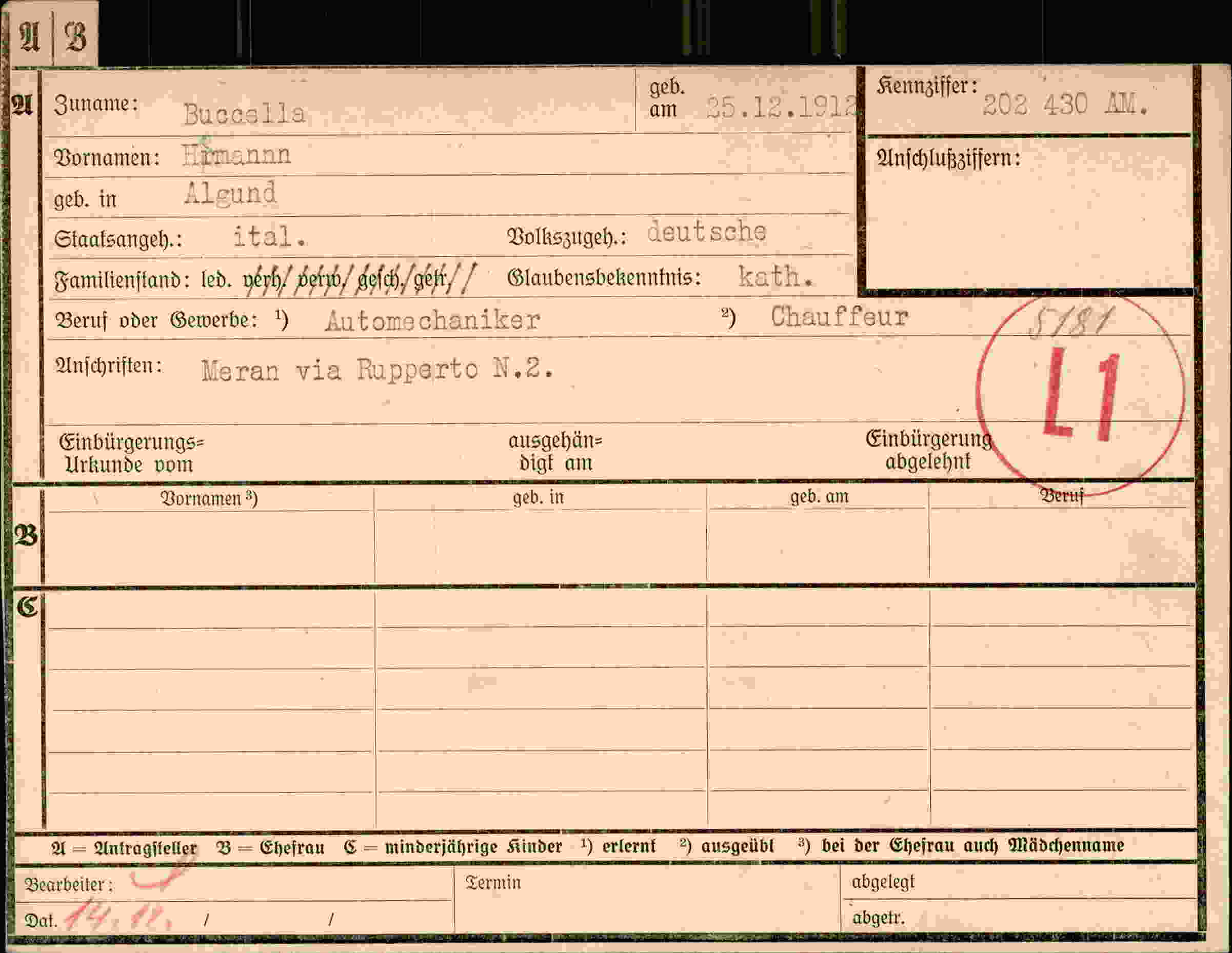The width and height of the screenshot is (1232, 953).
Task: Click the "abgelegt" label
Action: [883, 881]
